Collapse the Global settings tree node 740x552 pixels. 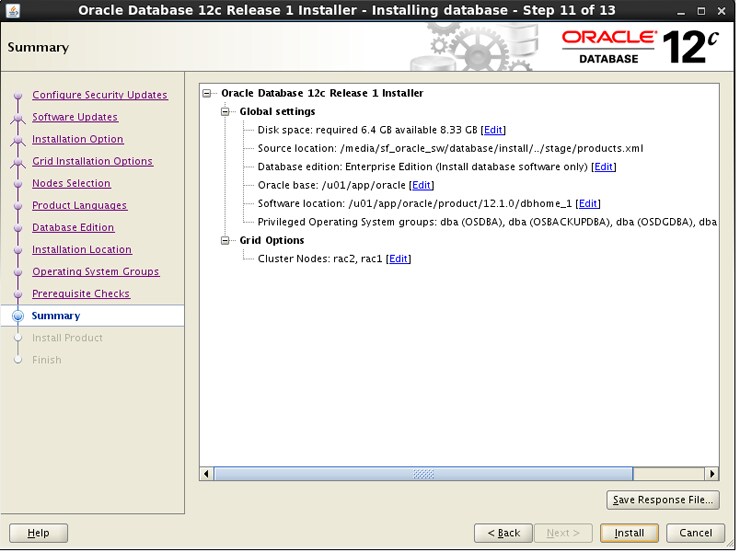[225, 112]
